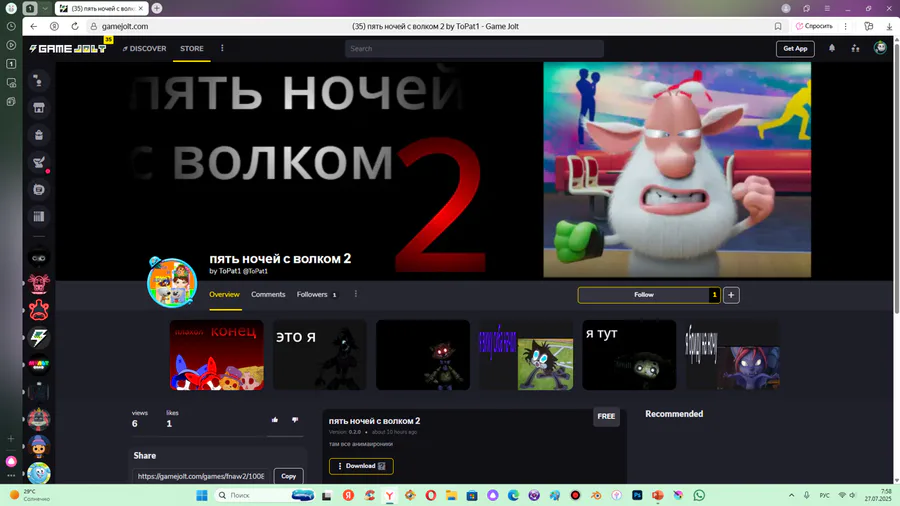Focus the Game Jolt search field
Viewport: 900px width, 506px height.
pos(474,49)
